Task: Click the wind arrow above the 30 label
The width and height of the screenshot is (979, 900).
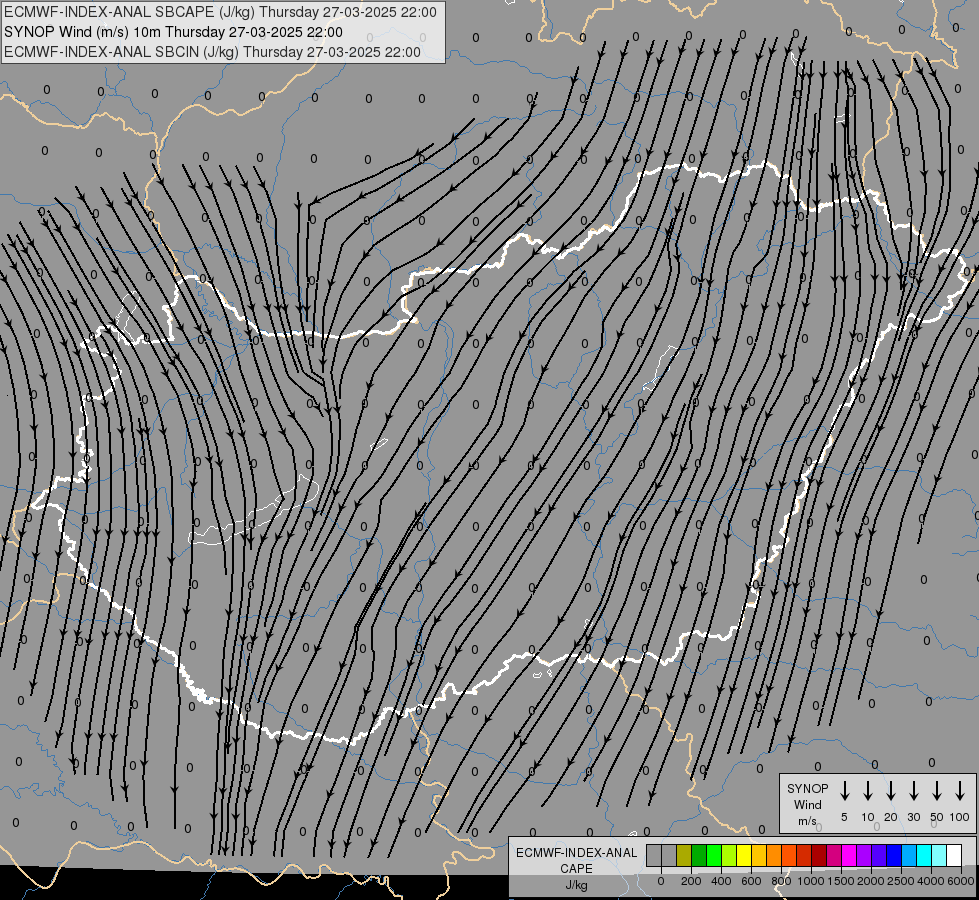Action: click(913, 791)
